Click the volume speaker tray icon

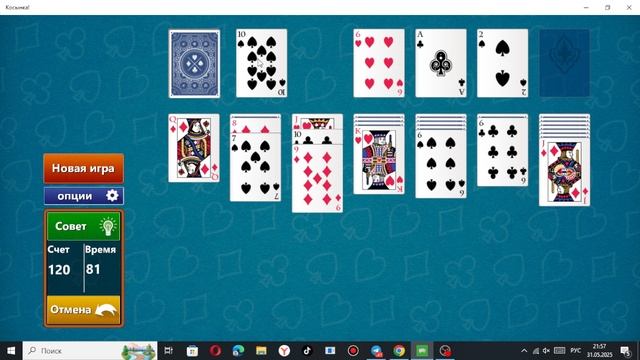(x=546, y=351)
